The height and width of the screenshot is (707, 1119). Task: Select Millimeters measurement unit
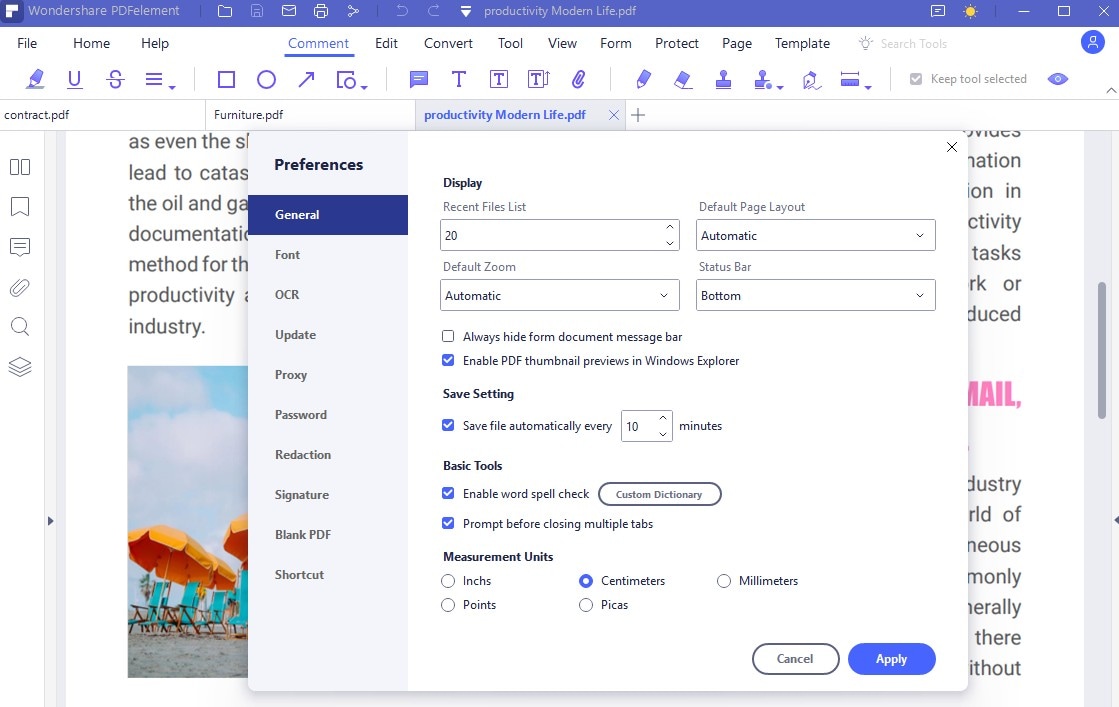pos(724,581)
